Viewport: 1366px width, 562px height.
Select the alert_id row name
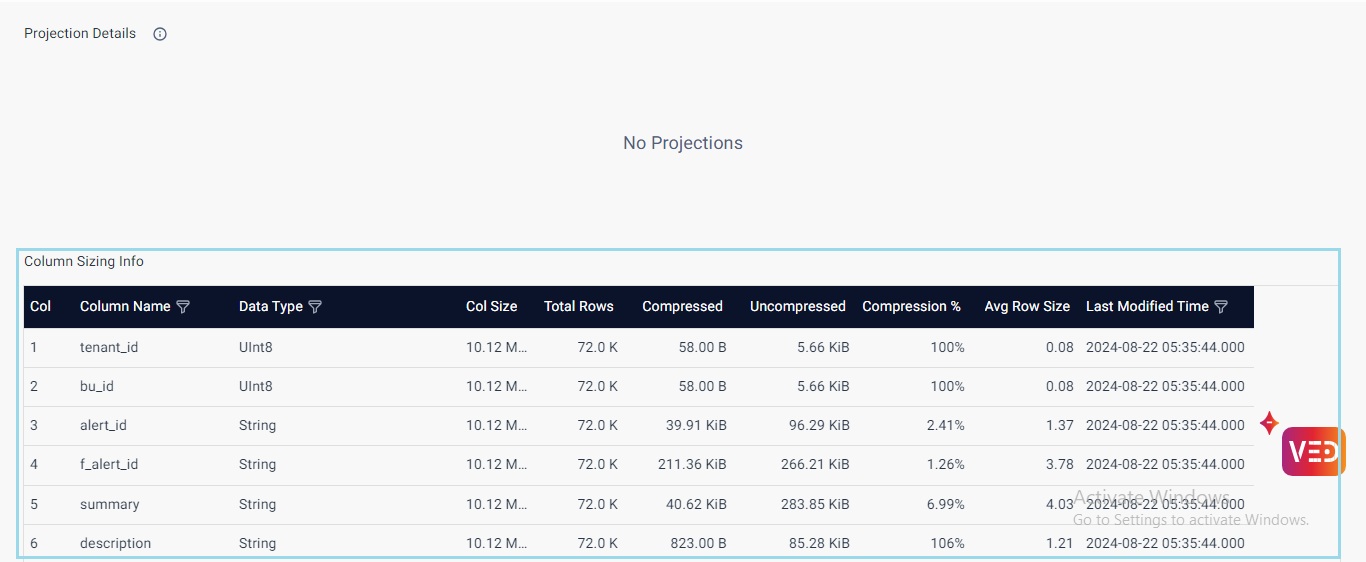pyautogui.click(x=103, y=425)
